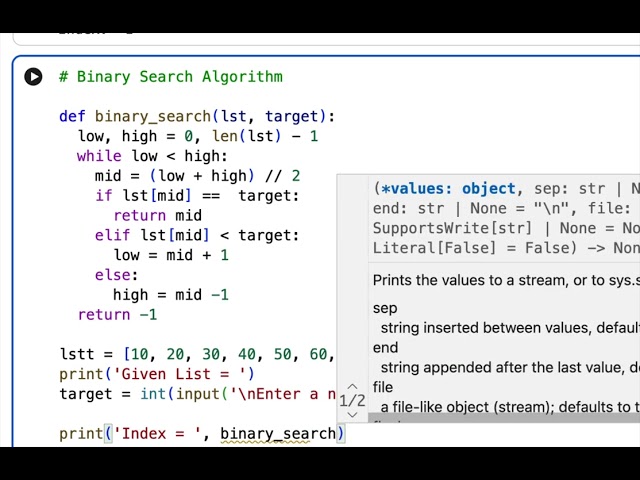Click the 'return mid' line
This screenshot has width=640, height=480.
[x=158, y=216]
